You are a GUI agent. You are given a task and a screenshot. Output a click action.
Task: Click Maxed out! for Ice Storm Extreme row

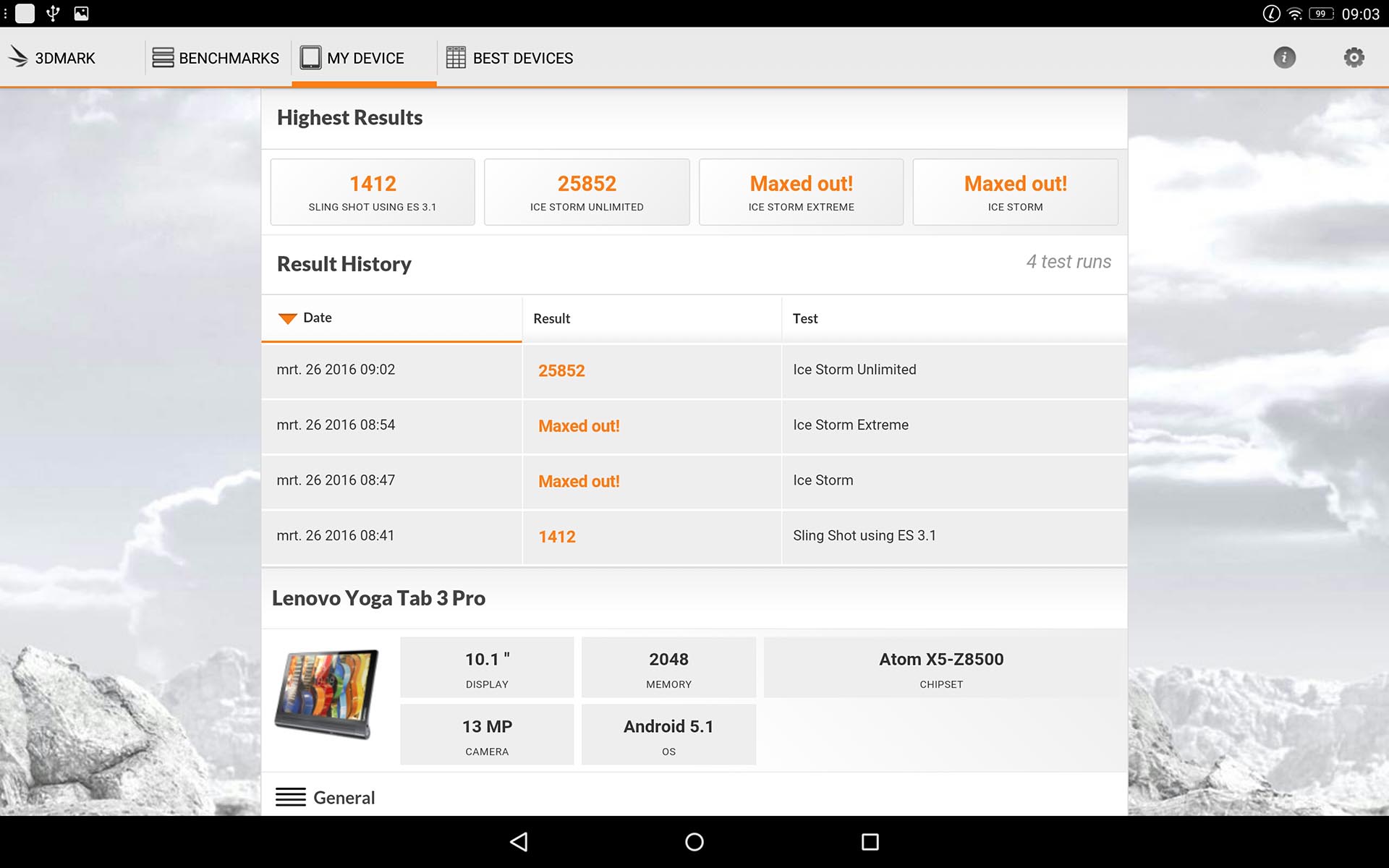tap(579, 426)
